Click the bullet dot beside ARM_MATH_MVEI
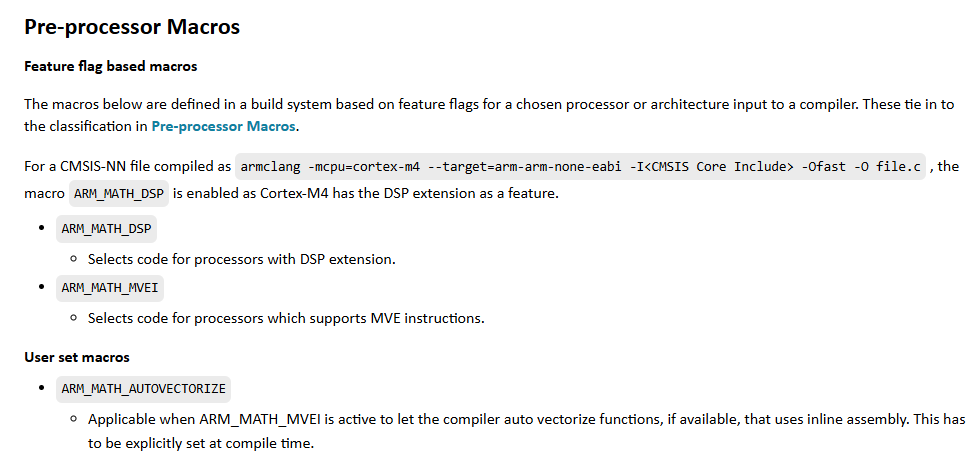This screenshot has height=453, width=973. [41, 288]
